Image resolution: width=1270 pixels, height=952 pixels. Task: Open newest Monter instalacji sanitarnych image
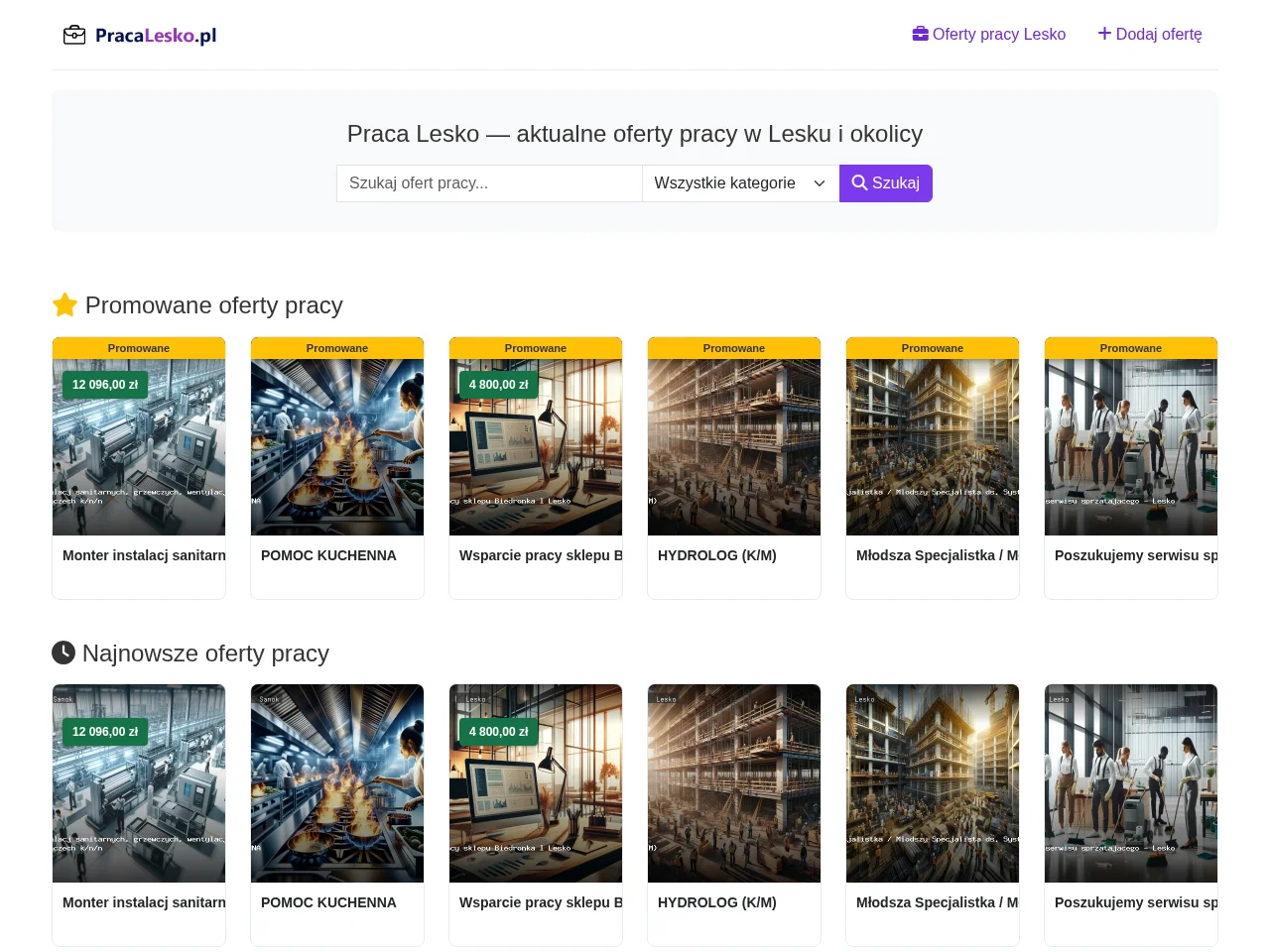[x=139, y=783]
